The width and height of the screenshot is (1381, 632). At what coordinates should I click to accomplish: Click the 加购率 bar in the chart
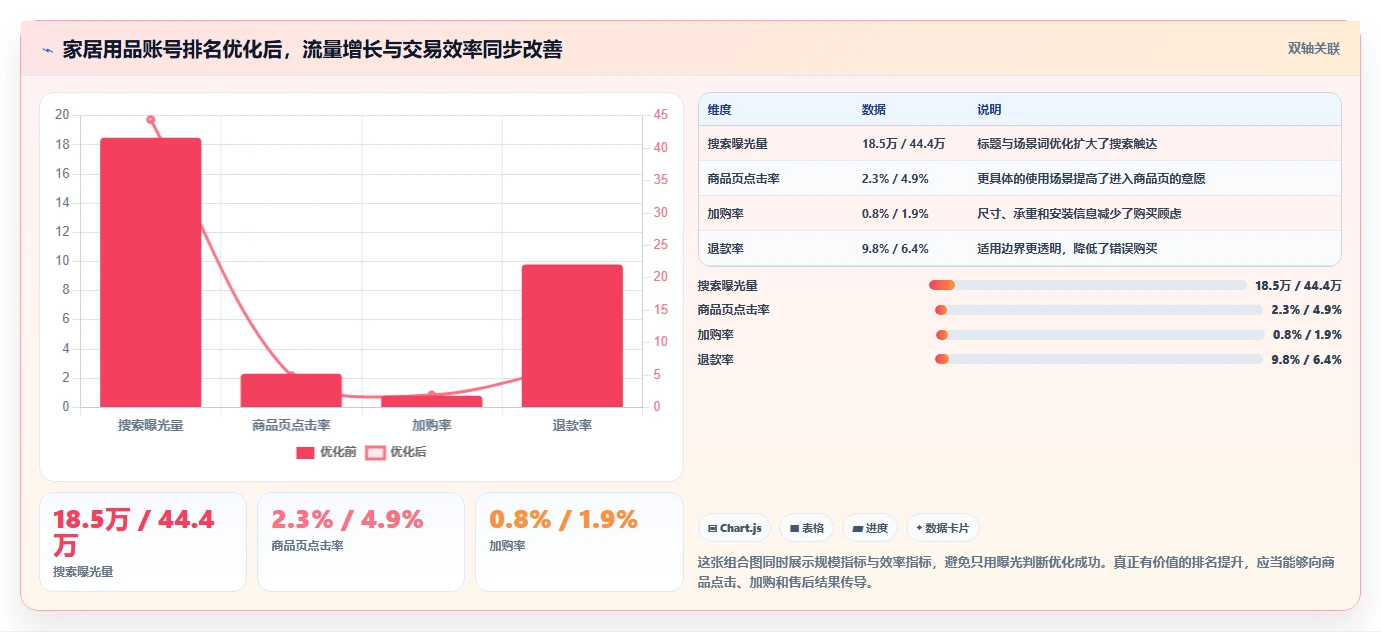(432, 401)
